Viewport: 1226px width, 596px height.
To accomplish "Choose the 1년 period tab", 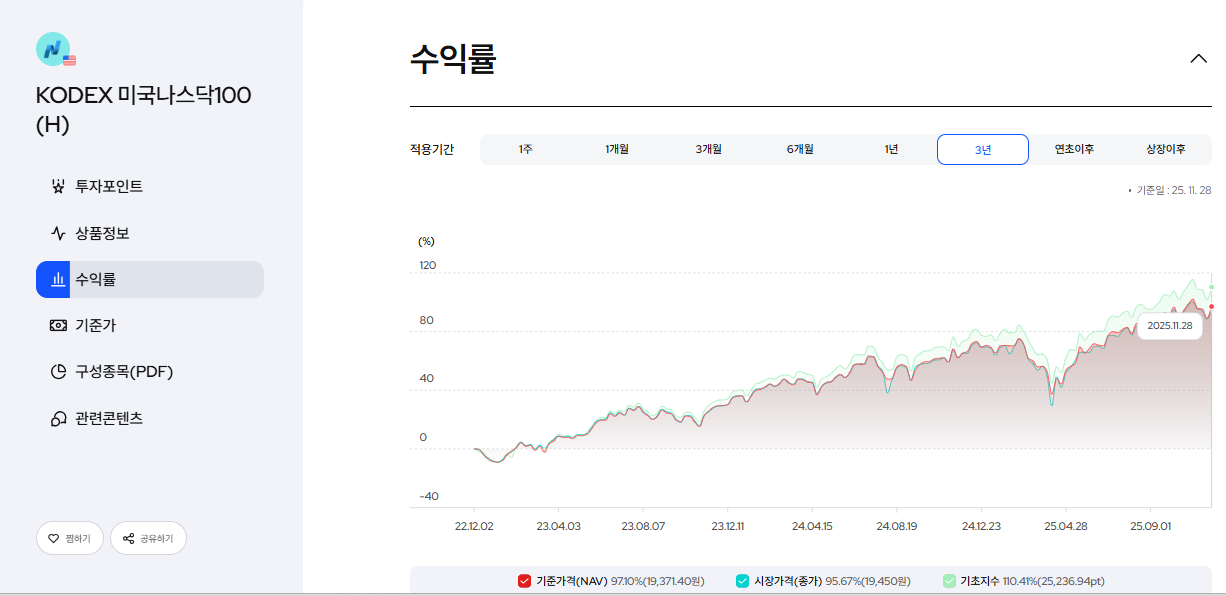I will click(891, 149).
